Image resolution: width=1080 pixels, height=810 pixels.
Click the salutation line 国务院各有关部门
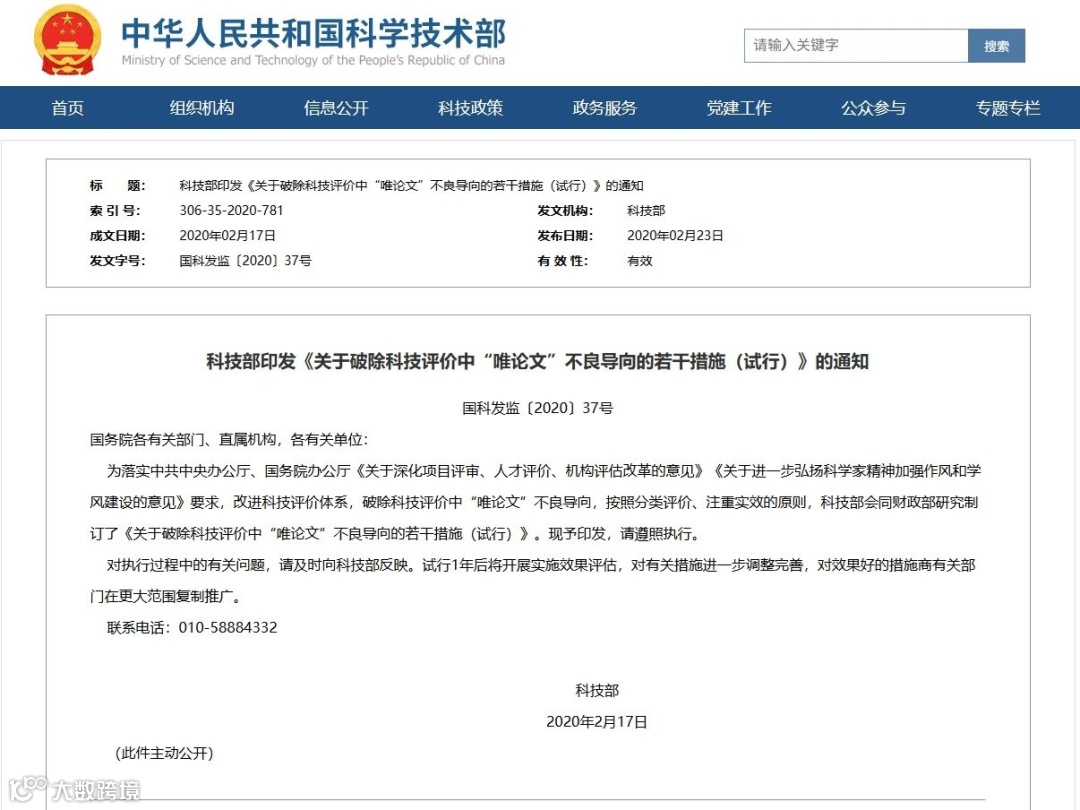point(229,439)
